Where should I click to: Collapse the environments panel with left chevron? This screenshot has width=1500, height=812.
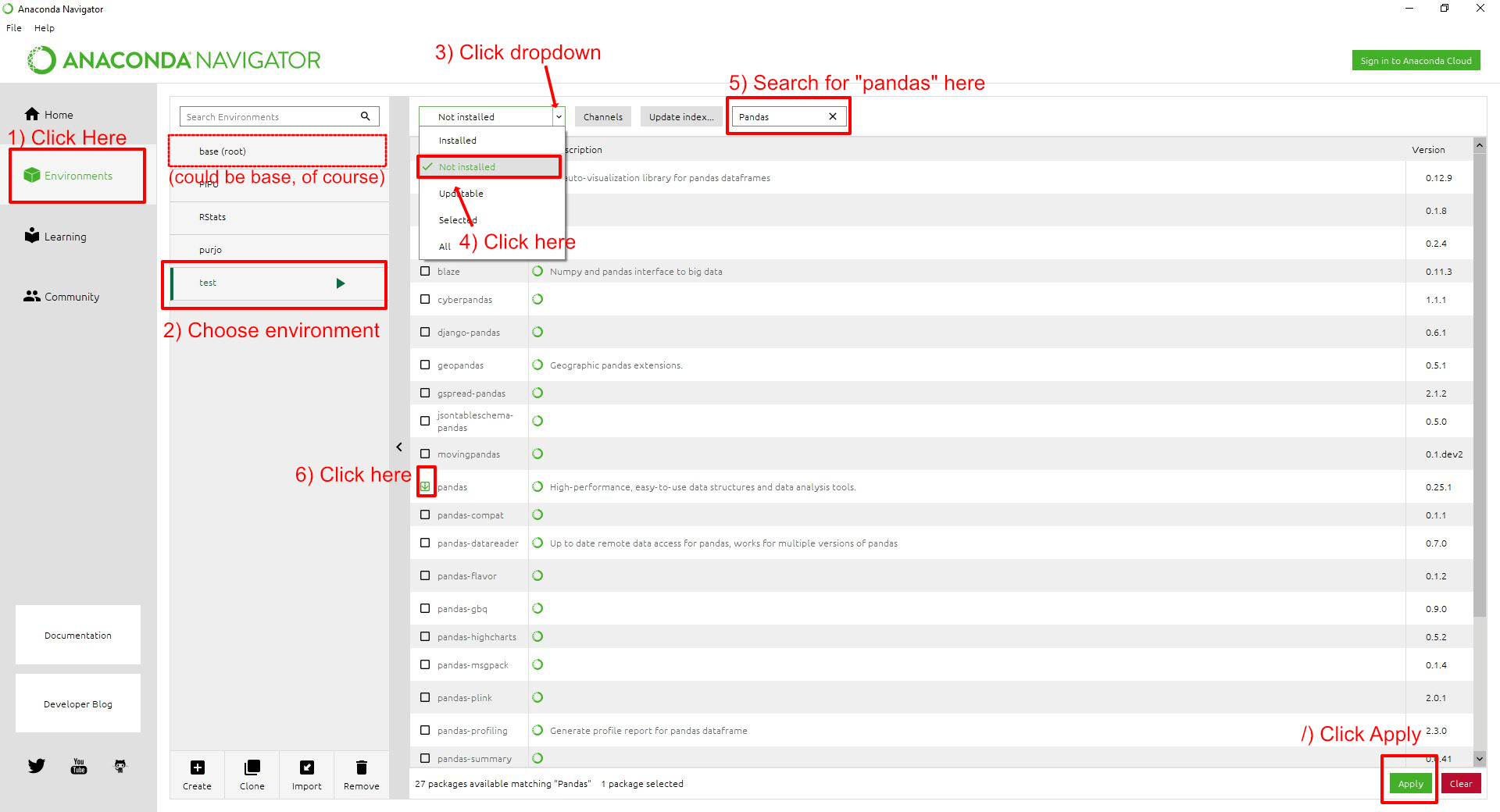click(x=399, y=447)
